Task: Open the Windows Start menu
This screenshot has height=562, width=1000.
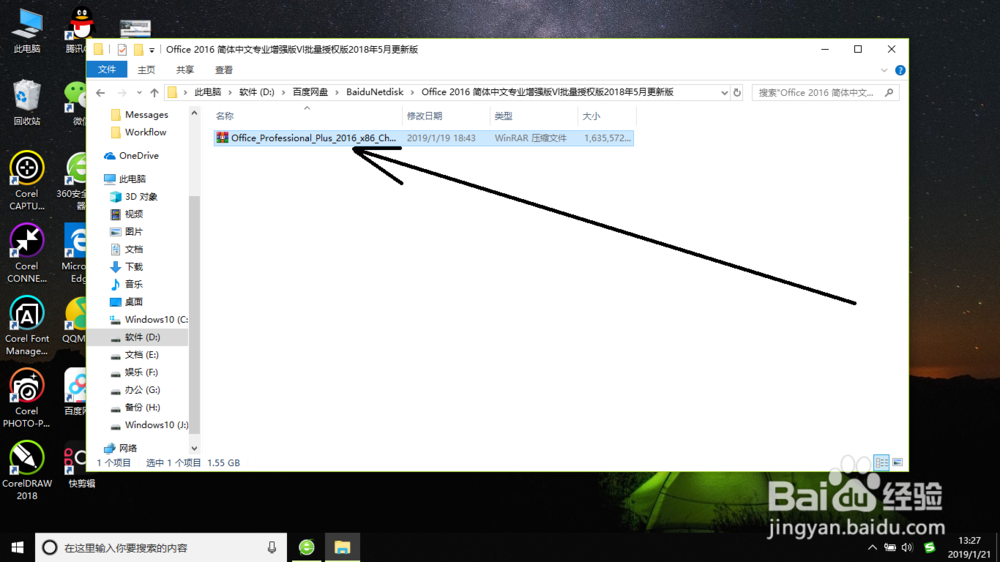Action: pos(17,547)
